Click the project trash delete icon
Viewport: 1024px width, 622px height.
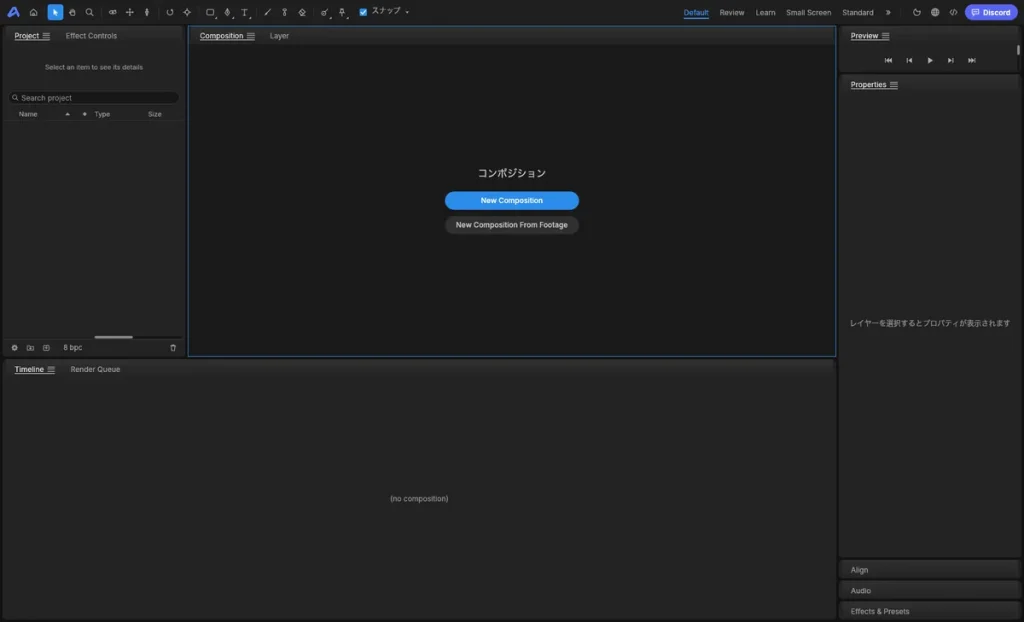[173, 348]
